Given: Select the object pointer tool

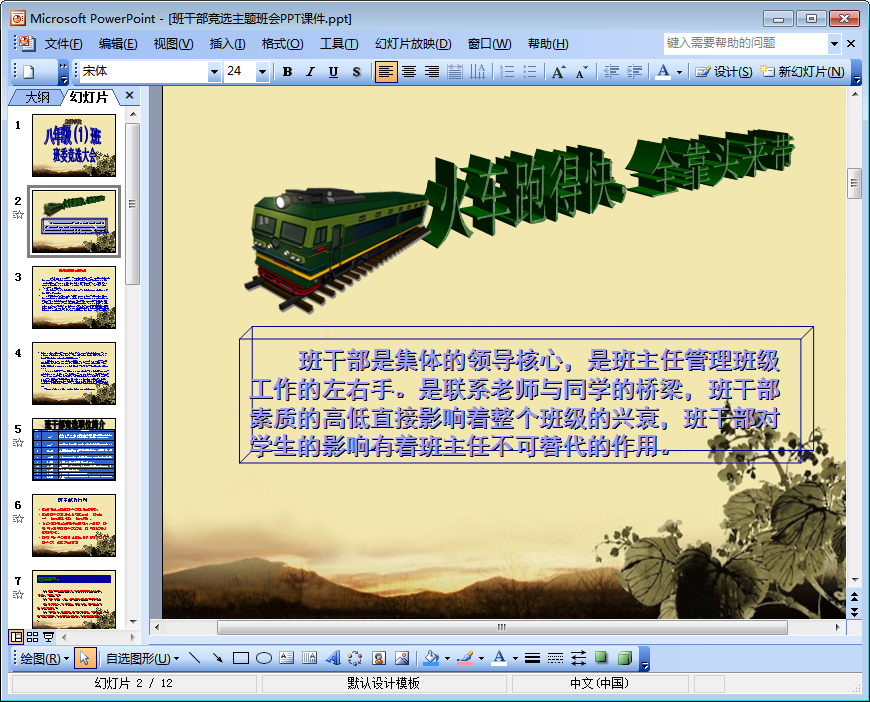Looking at the screenshot, I should pos(84,659).
